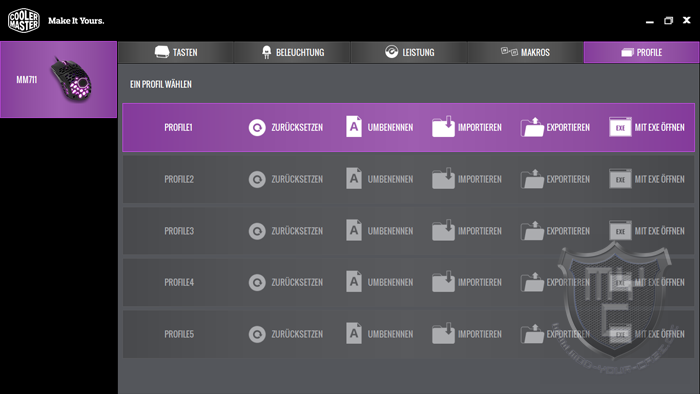
Task: Open the Tasten tab
Action: coord(176,52)
